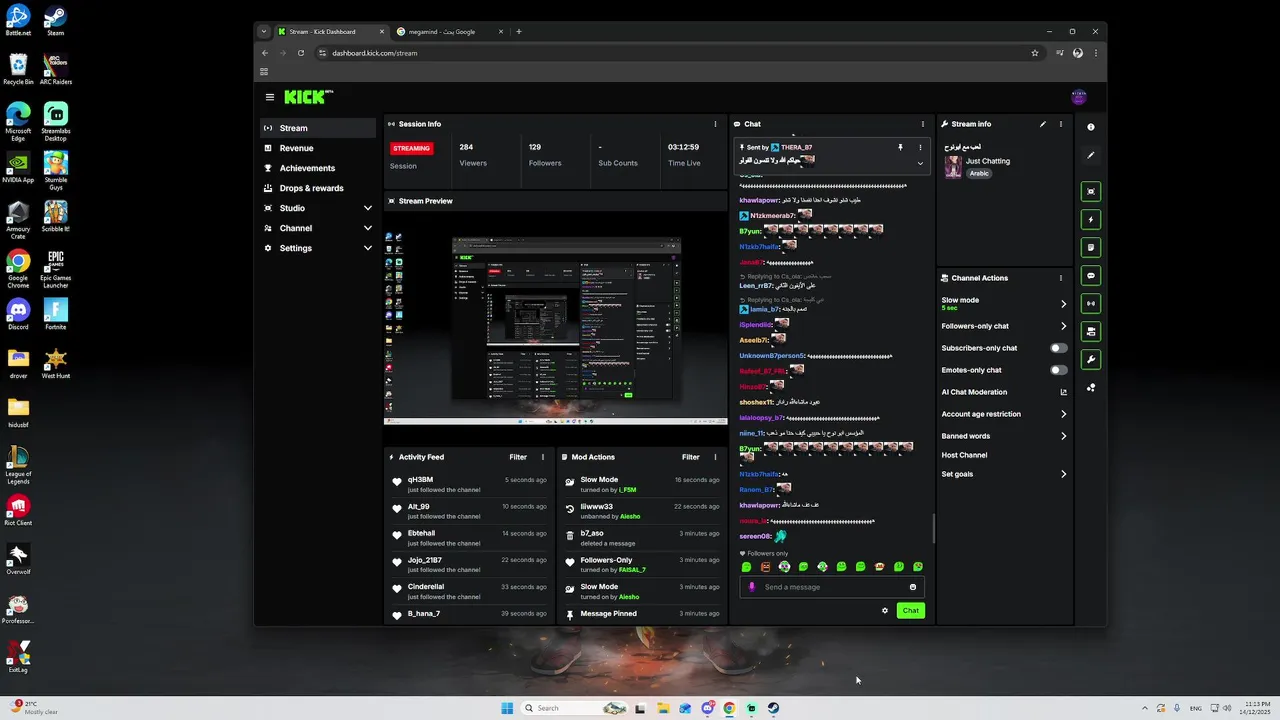The image size is (1280, 720).
Task: Open Channel Actions three-dot menu
Action: (1061, 278)
